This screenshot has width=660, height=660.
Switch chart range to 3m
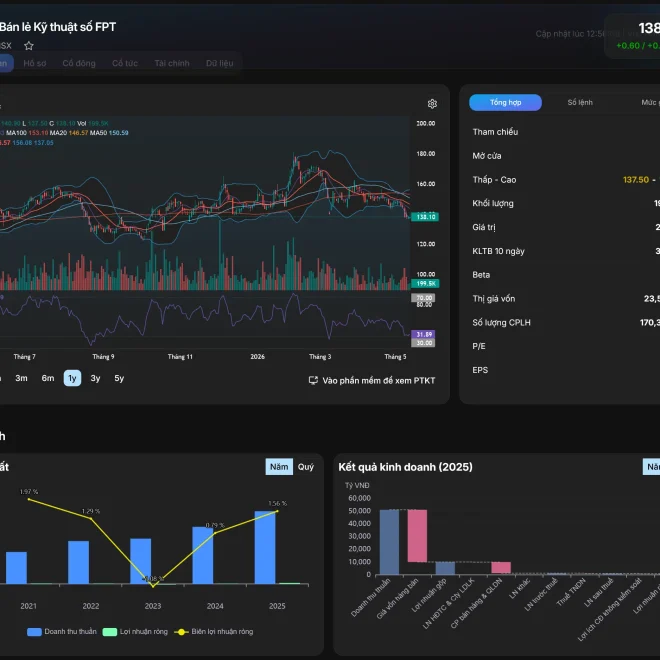tap(21, 378)
